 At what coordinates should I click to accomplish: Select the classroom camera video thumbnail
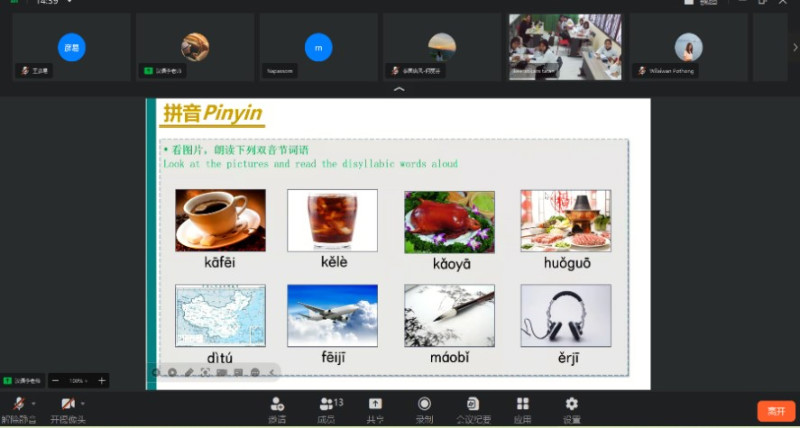564,46
